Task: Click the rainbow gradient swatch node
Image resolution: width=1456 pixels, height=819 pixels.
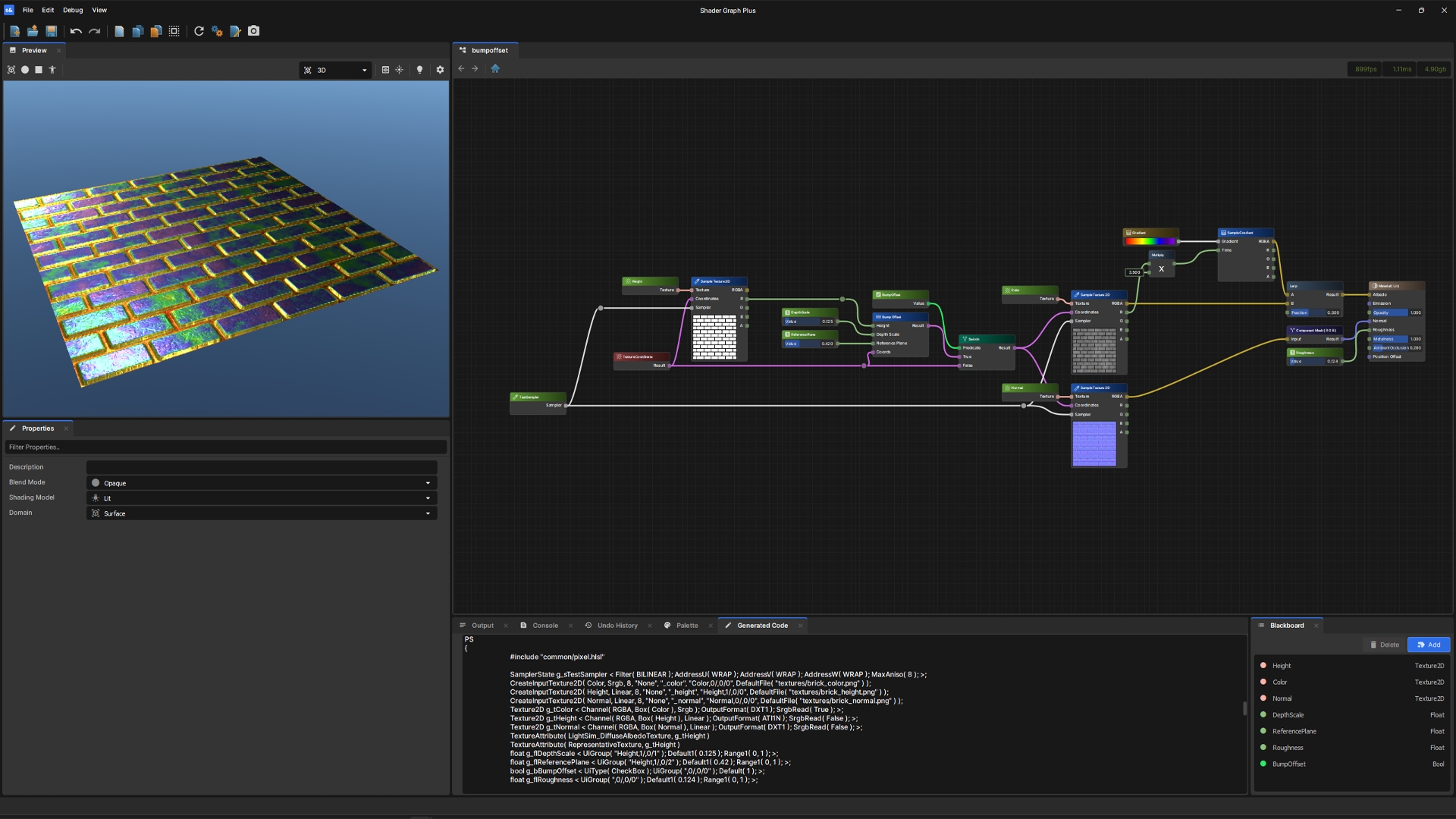Action: [1150, 241]
